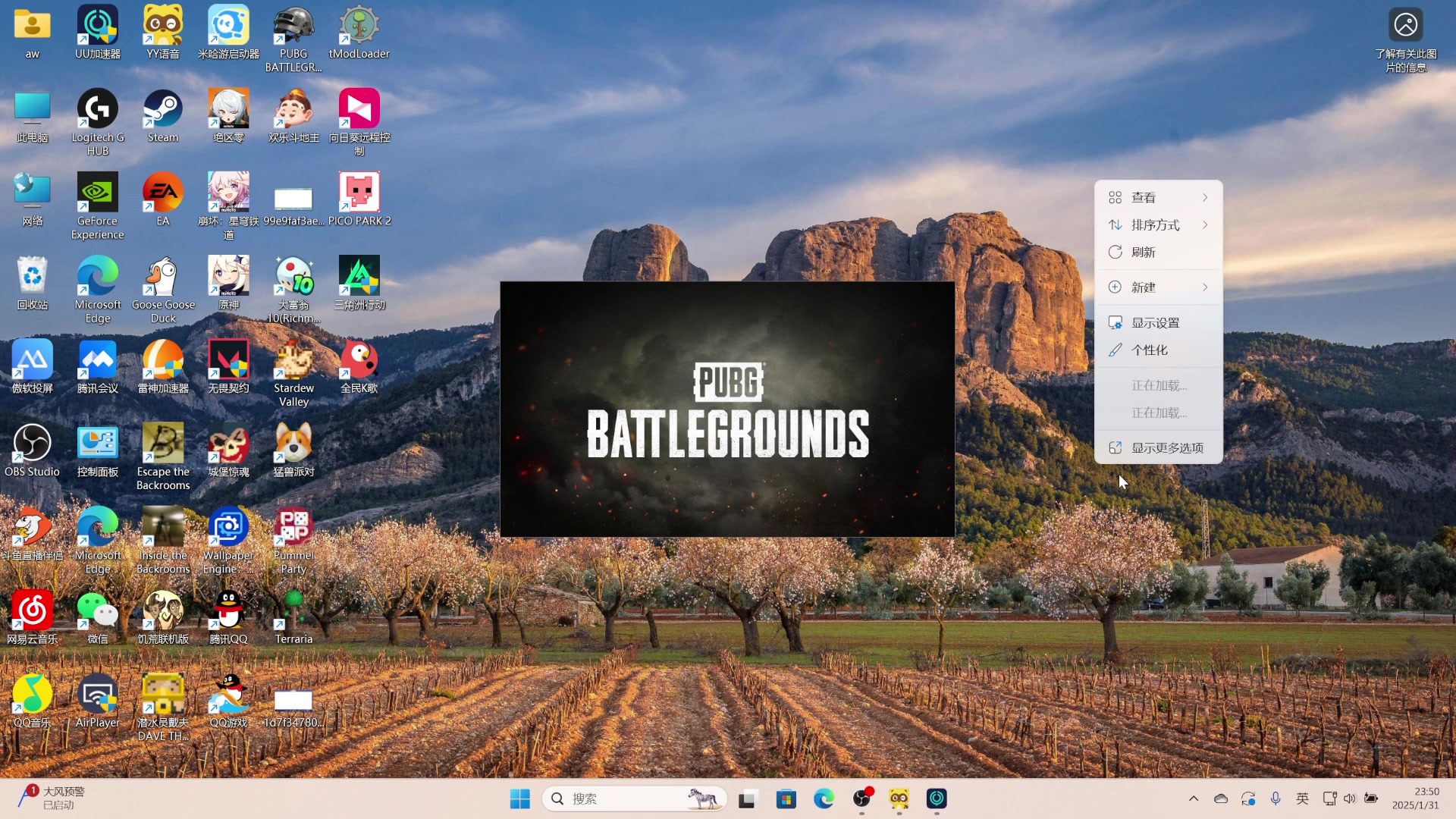Viewport: 1456px width, 819px height.
Task: Expand the 排序方式 submenu
Action: [1158, 224]
